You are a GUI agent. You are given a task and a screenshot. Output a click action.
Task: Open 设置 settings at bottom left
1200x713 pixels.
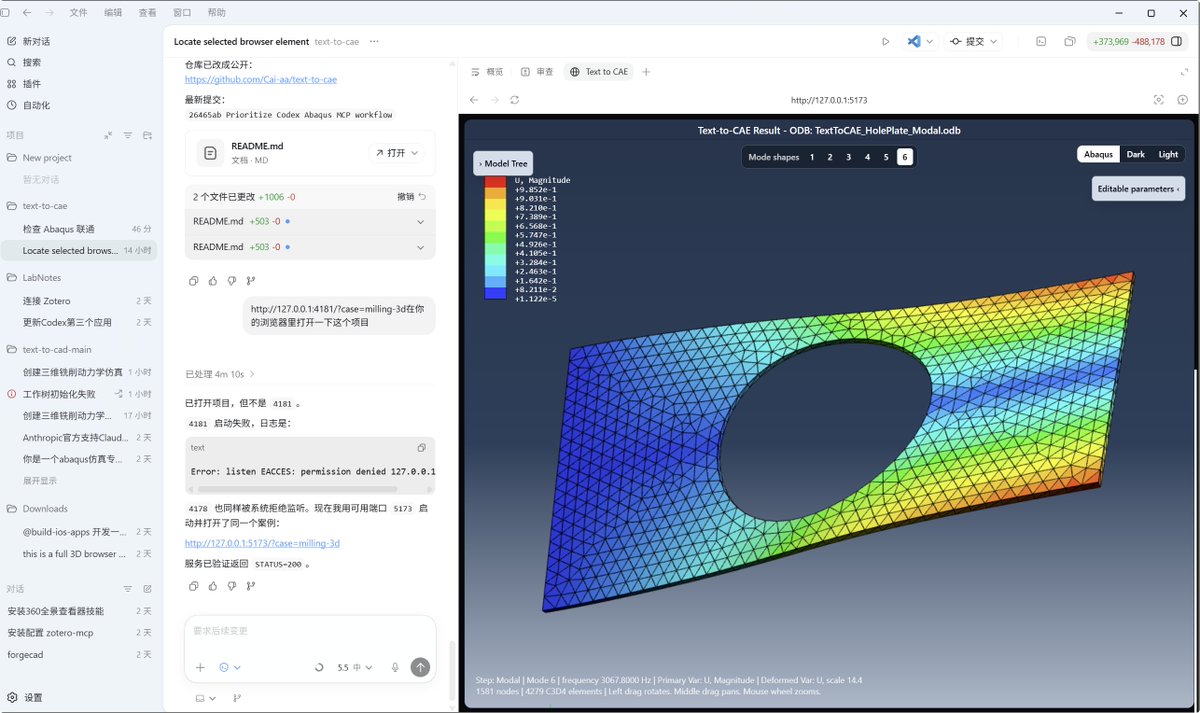(x=25, y=697)
